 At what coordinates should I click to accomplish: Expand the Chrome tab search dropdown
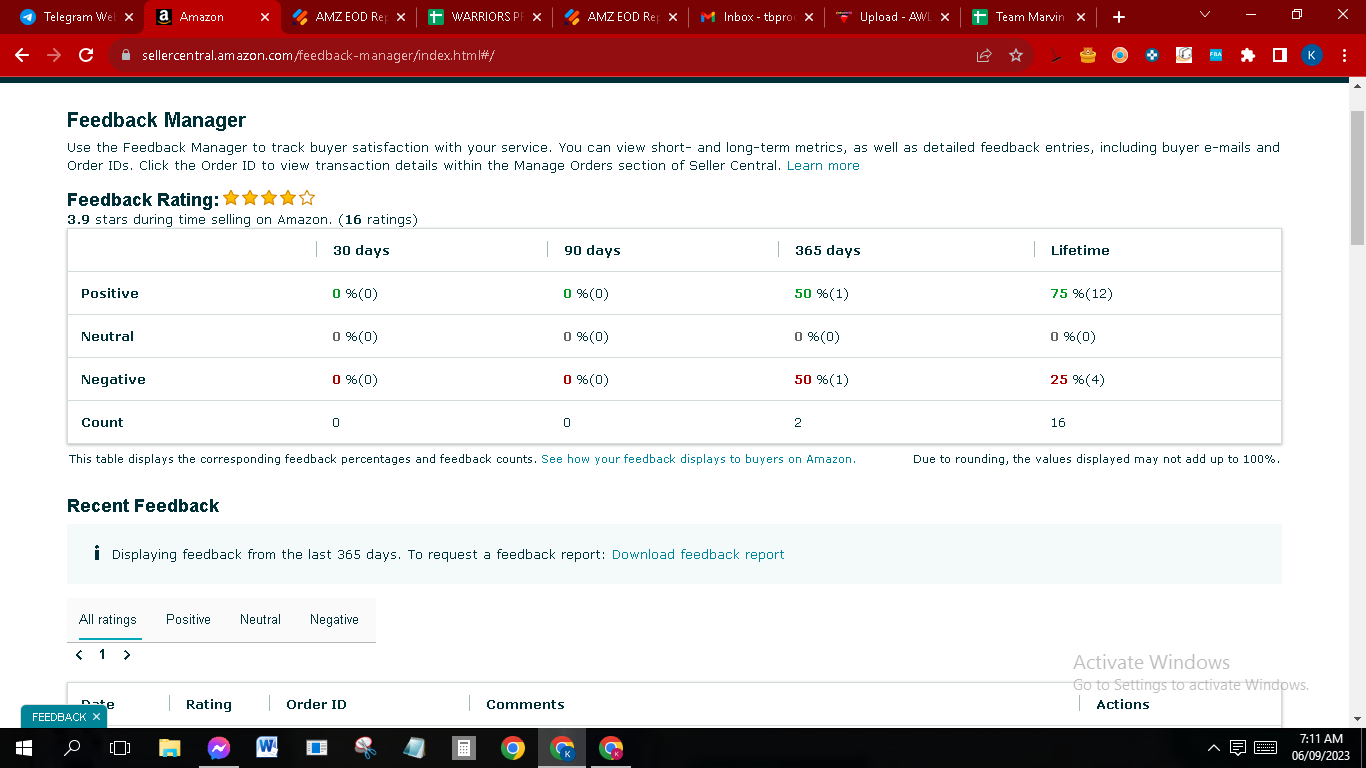point(1205,15)
